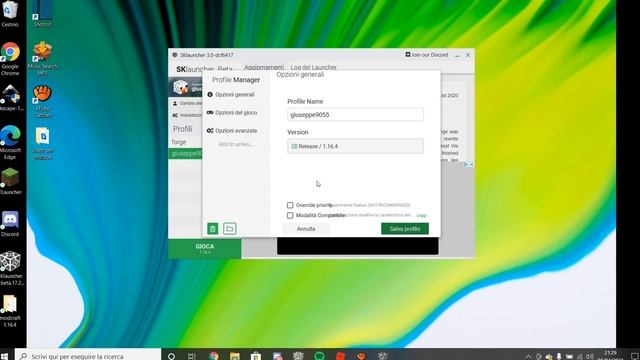Screen dimensions: 640x360
Task: Click the Leggi link near compatibility mode
Action: (422, 215)
